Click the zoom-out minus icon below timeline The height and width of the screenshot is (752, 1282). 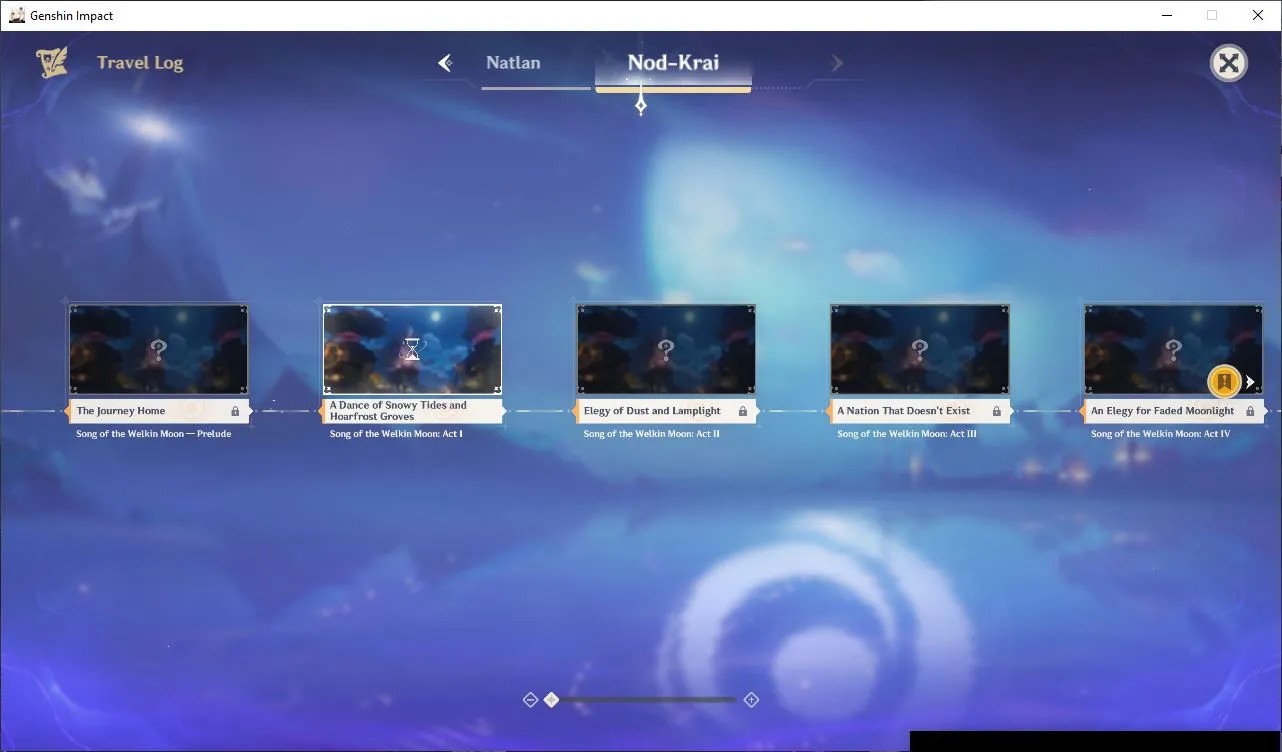530,700
